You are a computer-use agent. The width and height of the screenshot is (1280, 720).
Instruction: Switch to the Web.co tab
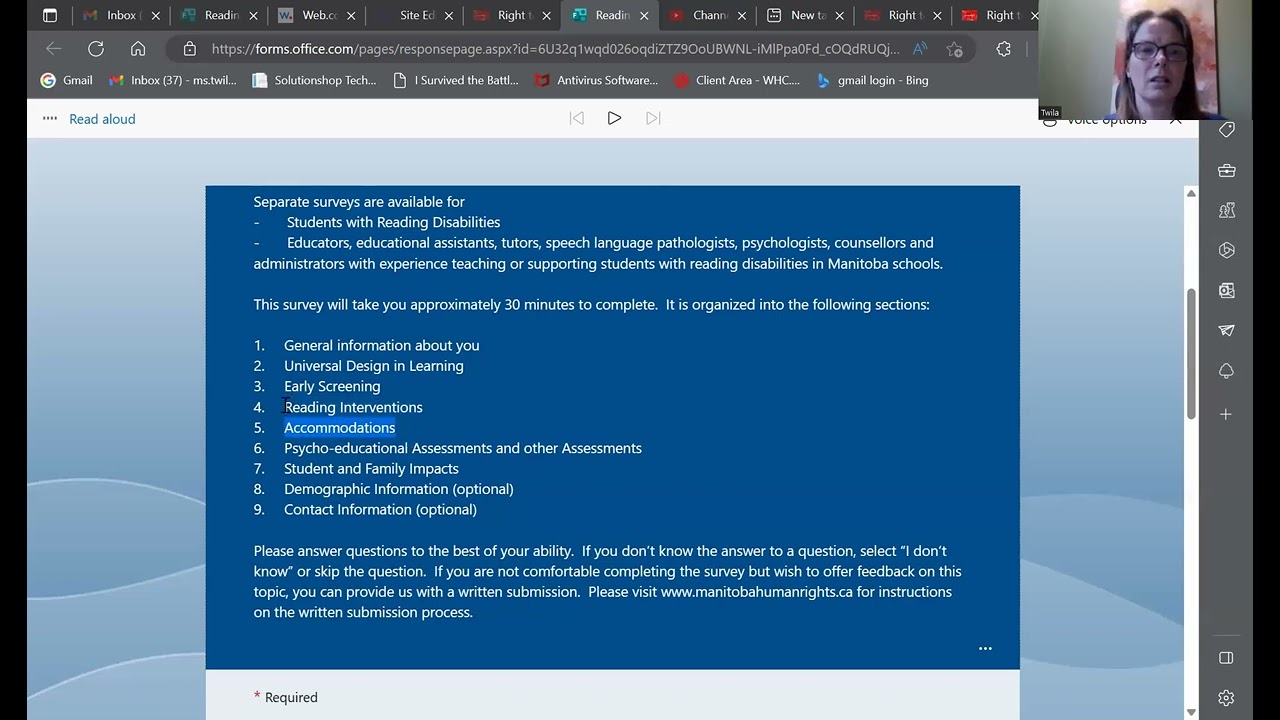pyautogui.click(x=315, y=15)
